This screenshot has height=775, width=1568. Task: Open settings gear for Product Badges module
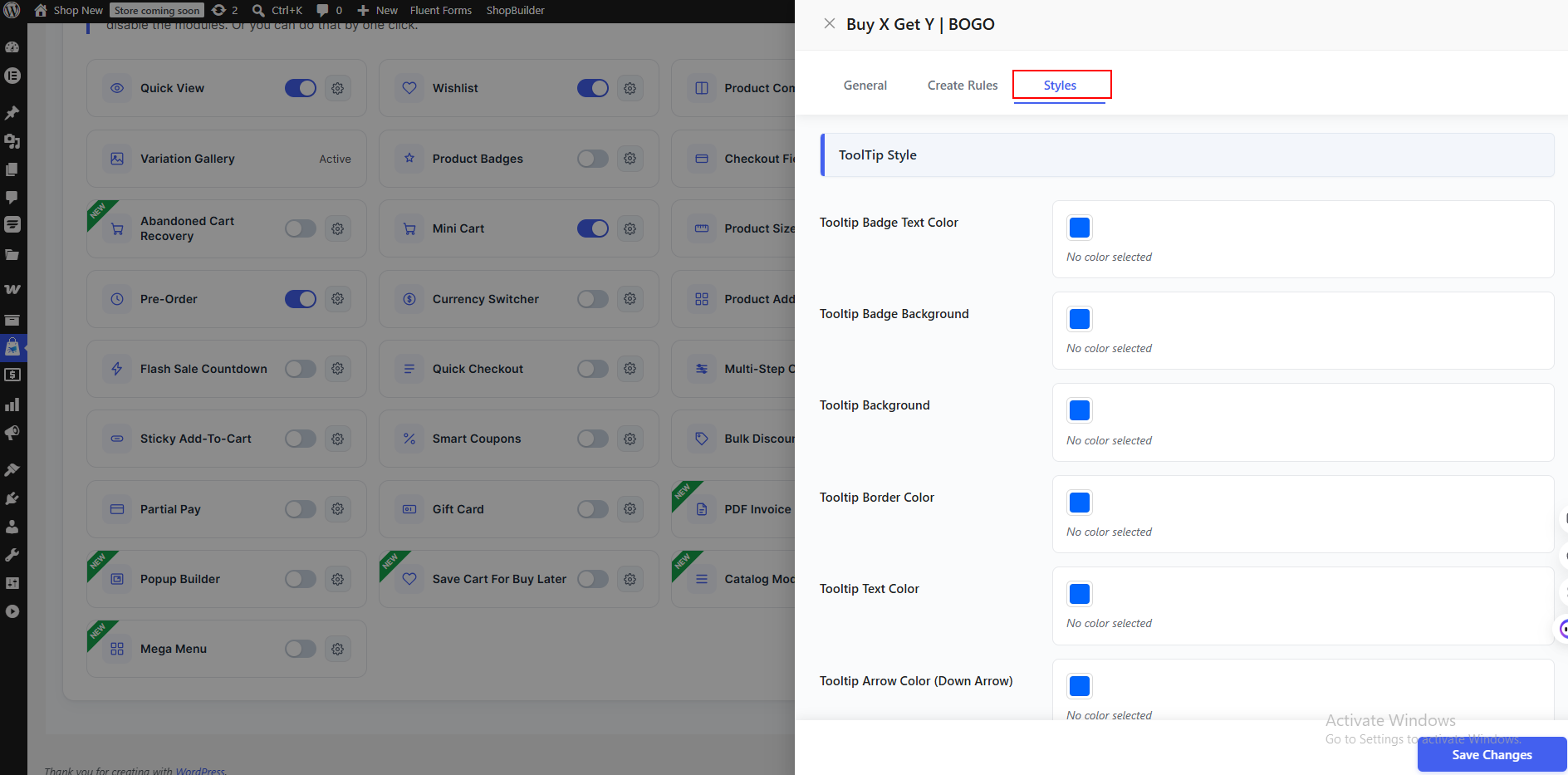(630, 159)
